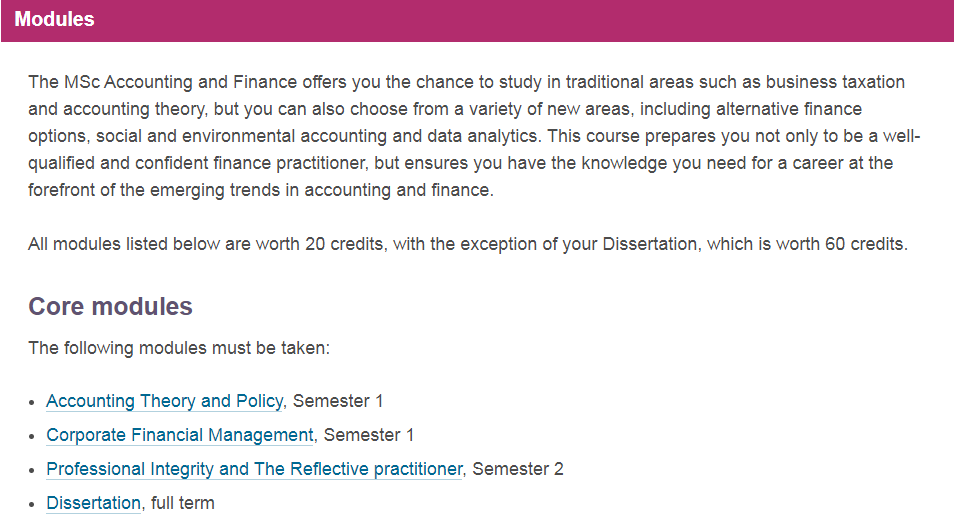Click 'Semester 1' next to Accounting Theory and Policy

pos(338,401)
